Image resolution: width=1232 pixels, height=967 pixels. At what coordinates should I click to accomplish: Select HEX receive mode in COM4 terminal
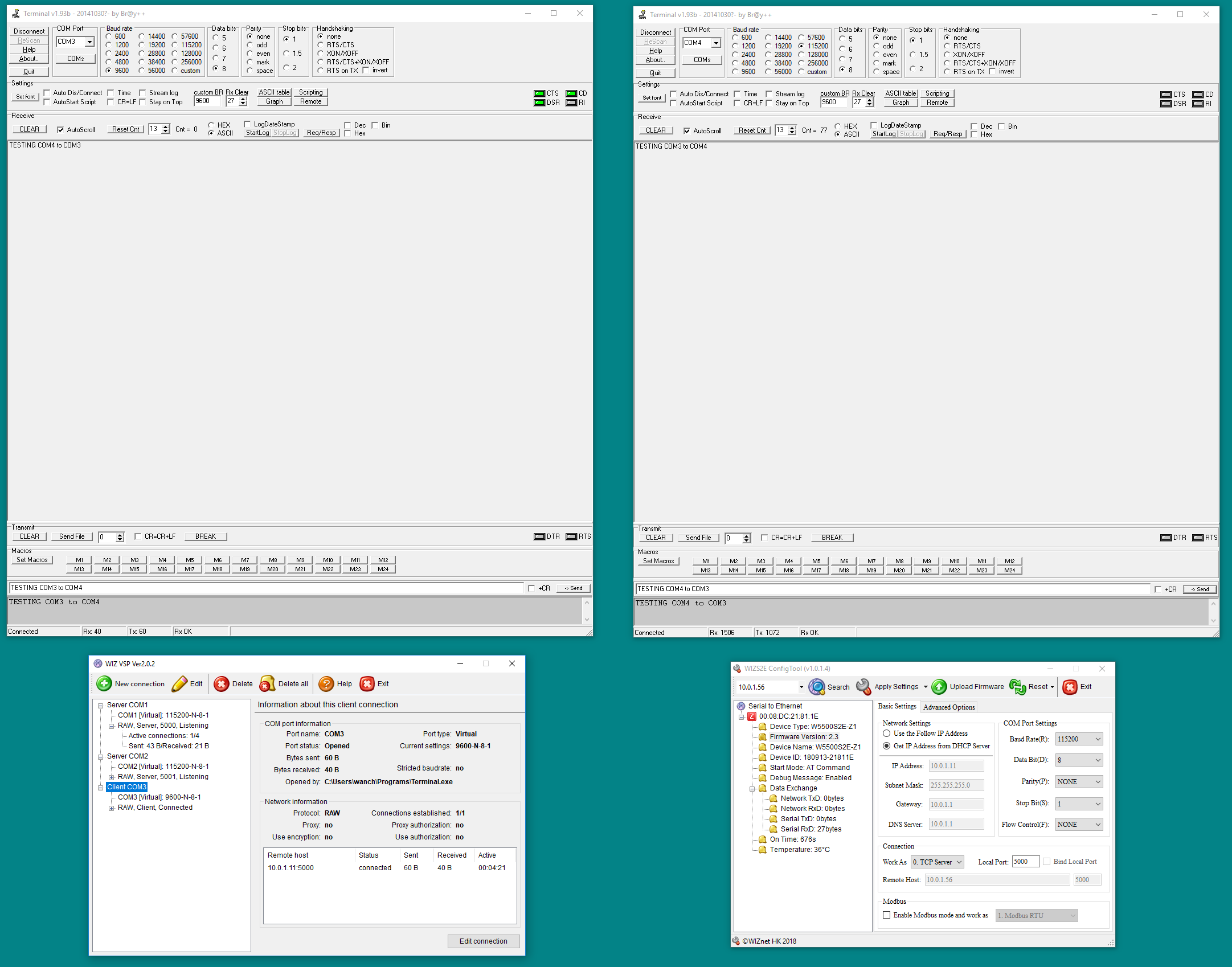(838, 126)
